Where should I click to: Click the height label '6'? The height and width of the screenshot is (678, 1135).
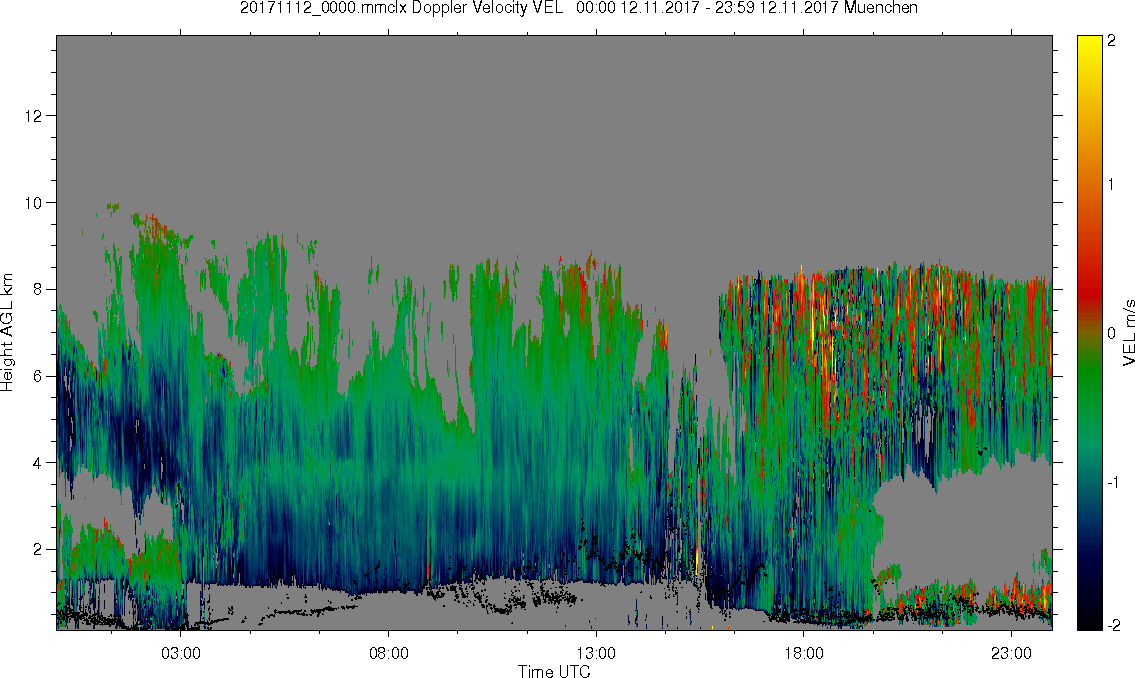coord(38,376)
